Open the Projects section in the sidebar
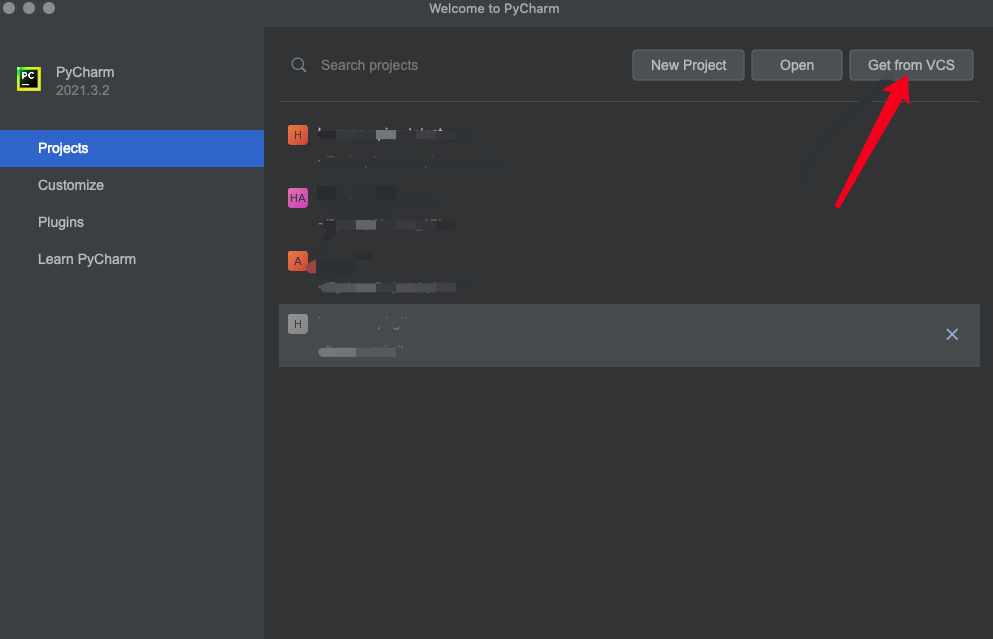Viewport: 993px width, 639px height. [63, 148]
